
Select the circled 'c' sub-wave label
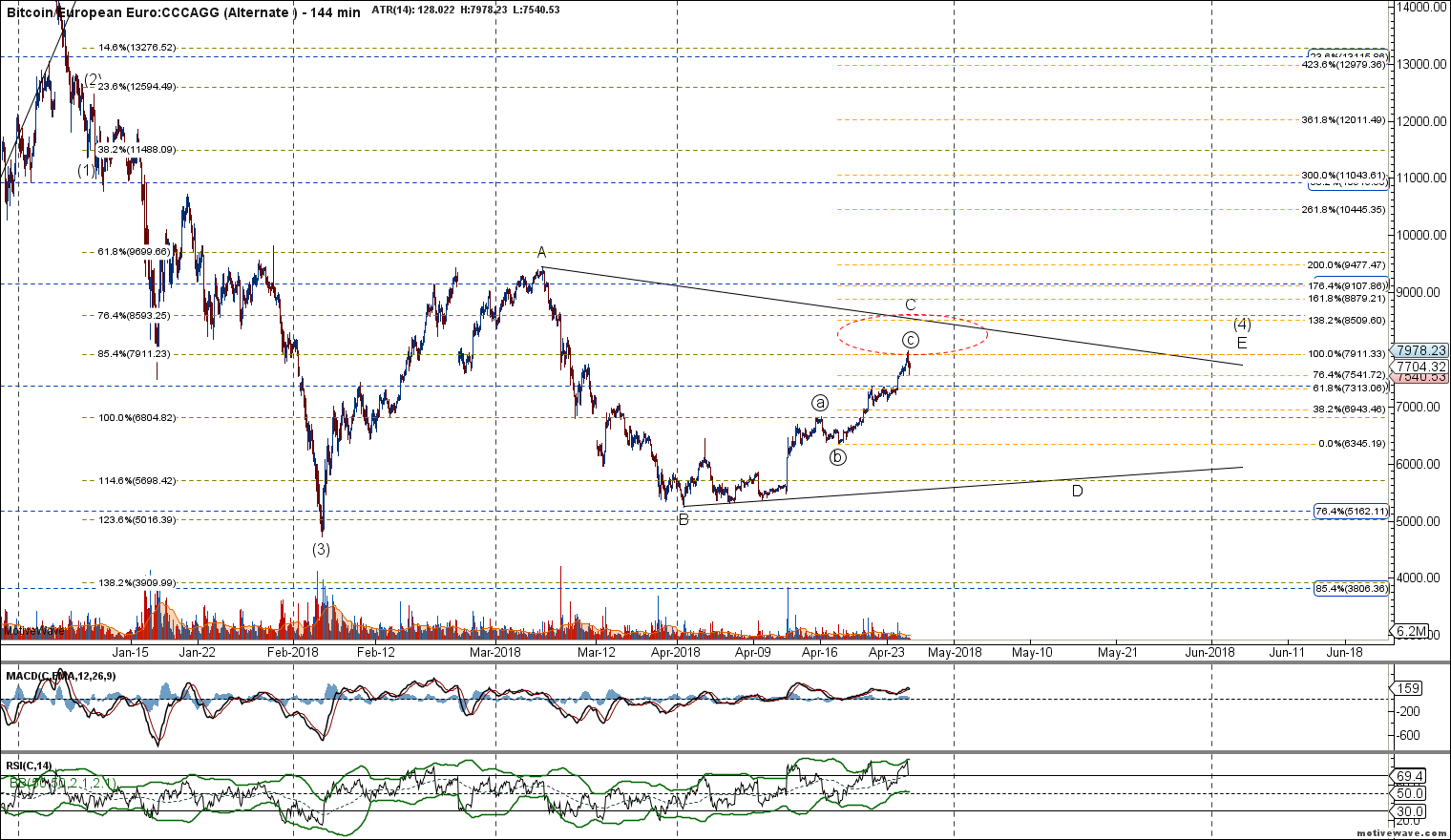coord(911,340)
